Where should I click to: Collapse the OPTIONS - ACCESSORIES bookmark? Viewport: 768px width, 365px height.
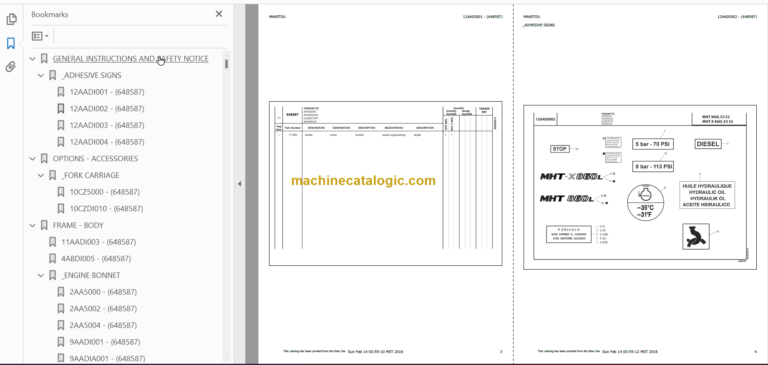tap(32, 159)
